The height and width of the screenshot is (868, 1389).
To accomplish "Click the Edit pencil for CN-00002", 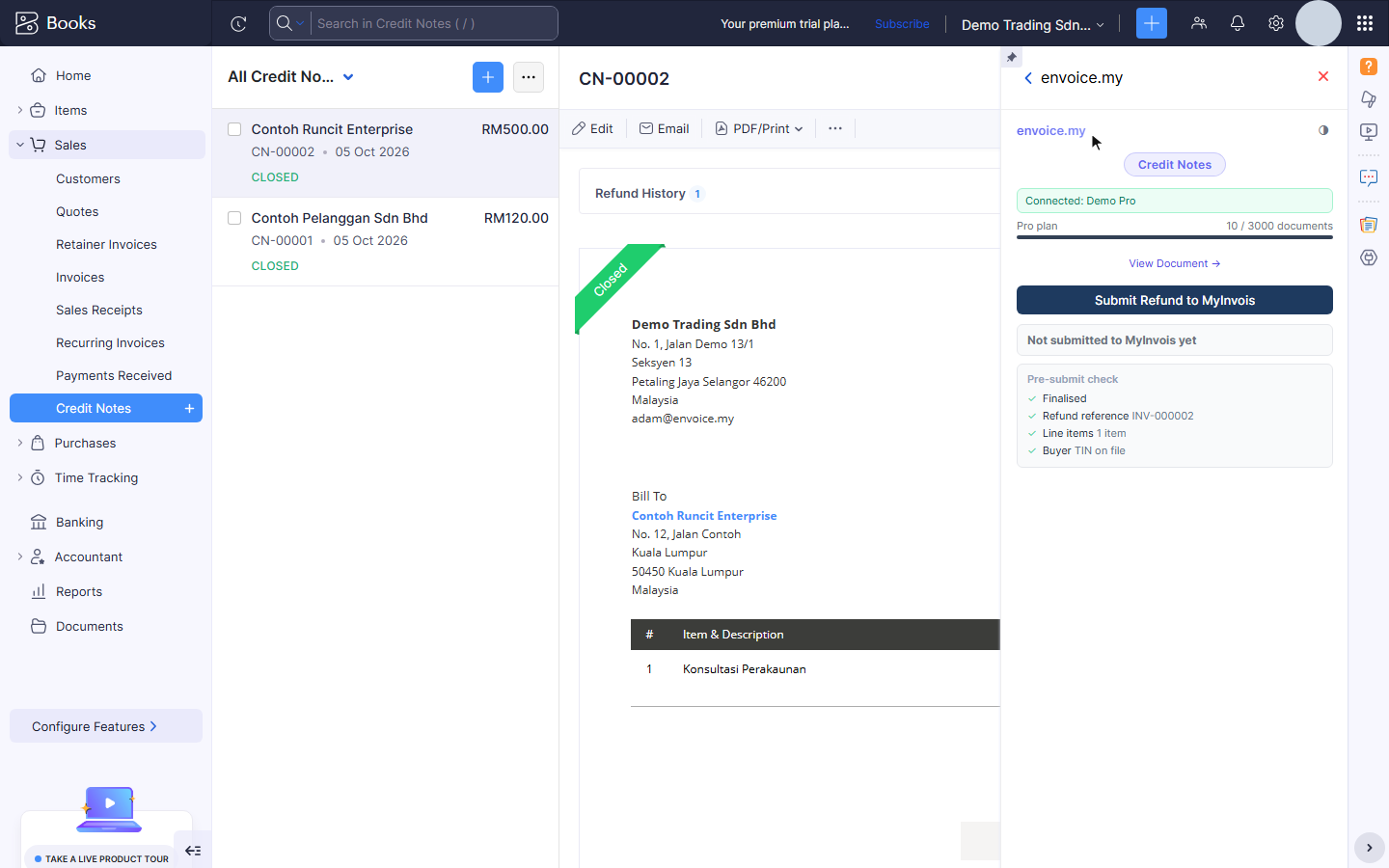I will pyautogui.click(x=592, y=128).
